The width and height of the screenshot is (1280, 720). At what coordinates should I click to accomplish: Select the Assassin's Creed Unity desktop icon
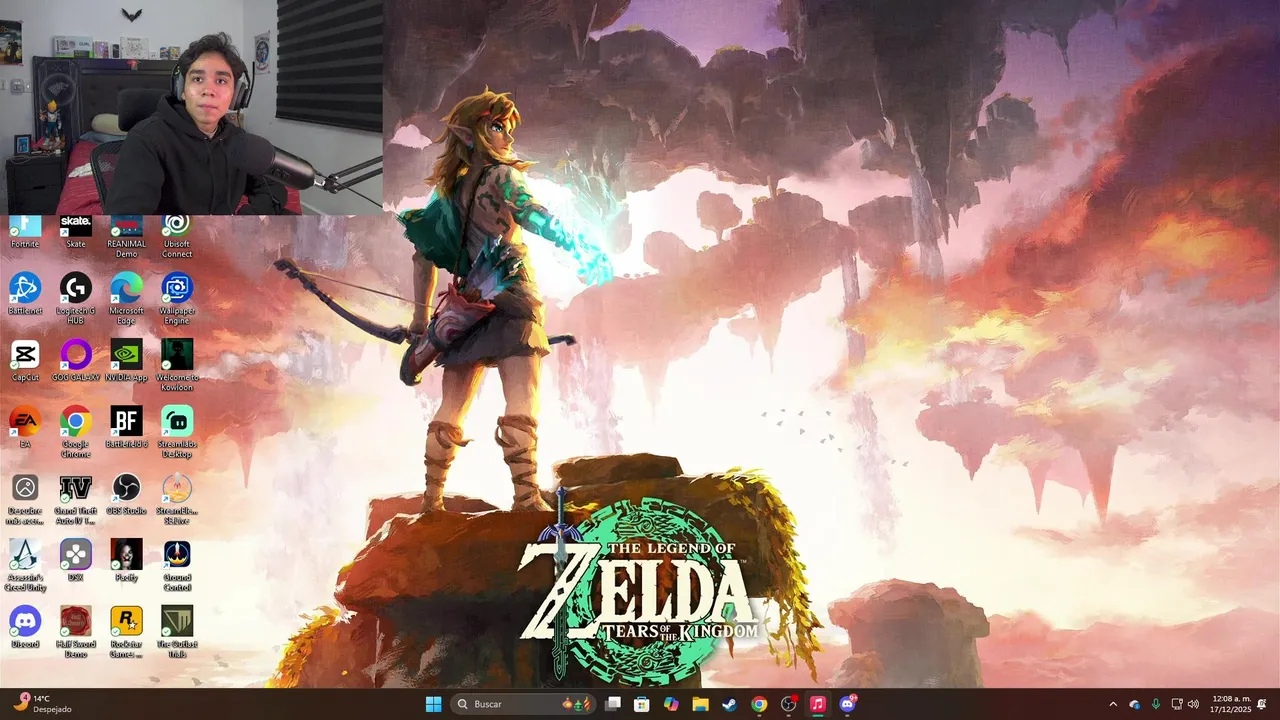tap(25, 566)
